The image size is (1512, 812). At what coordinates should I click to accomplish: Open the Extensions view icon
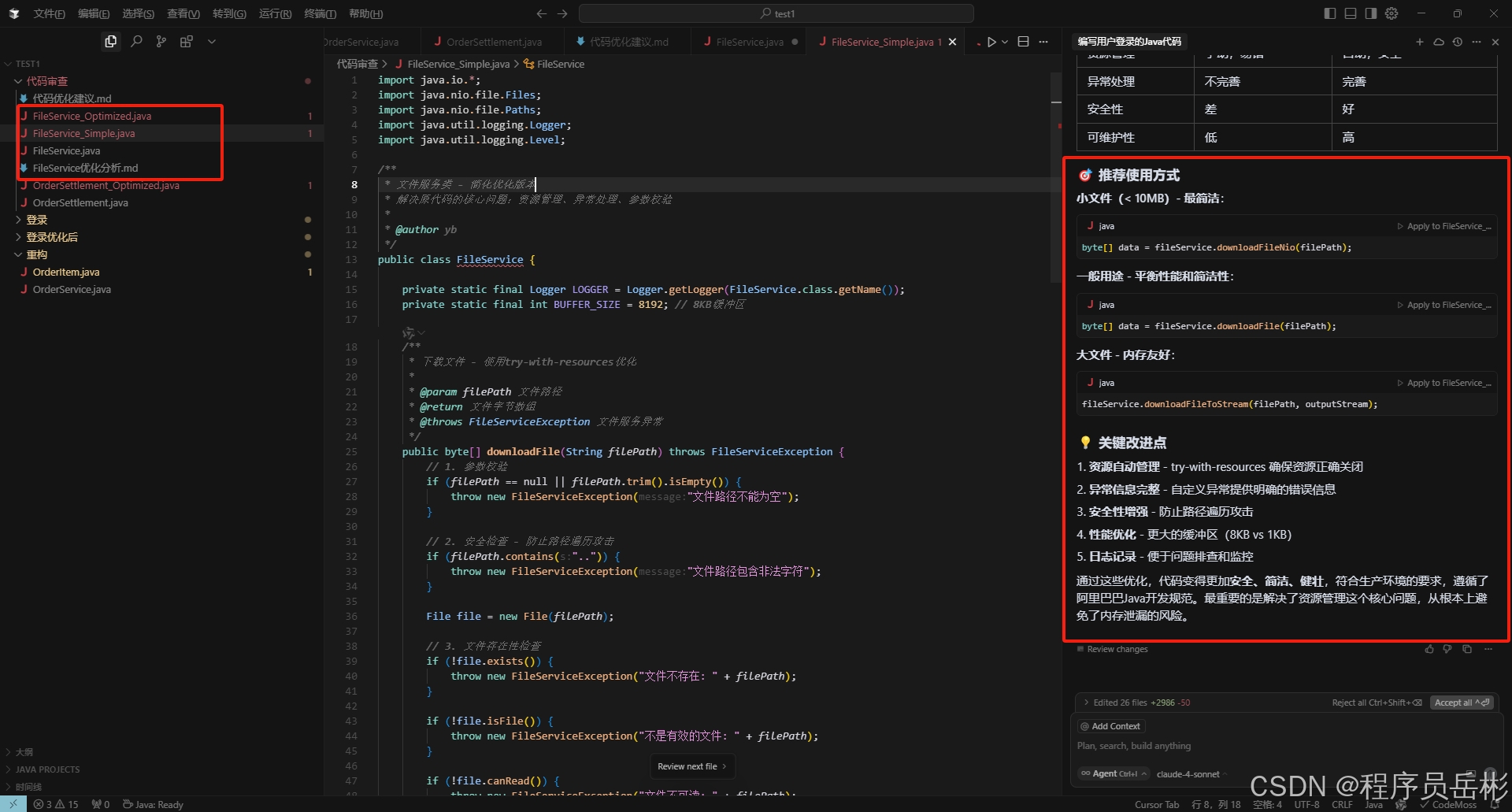point(187,41)
